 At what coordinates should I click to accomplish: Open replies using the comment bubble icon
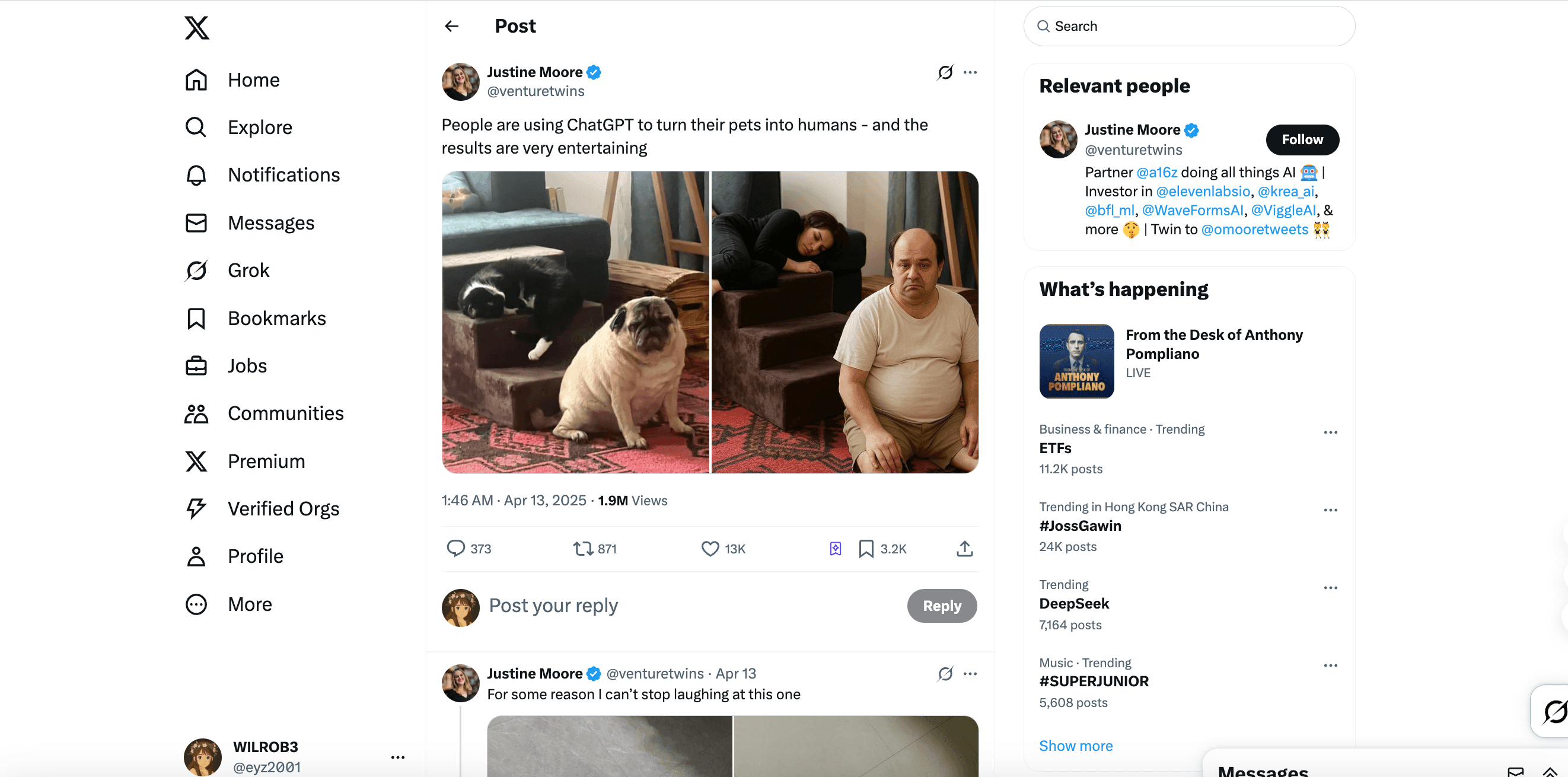tap(456, 548)
